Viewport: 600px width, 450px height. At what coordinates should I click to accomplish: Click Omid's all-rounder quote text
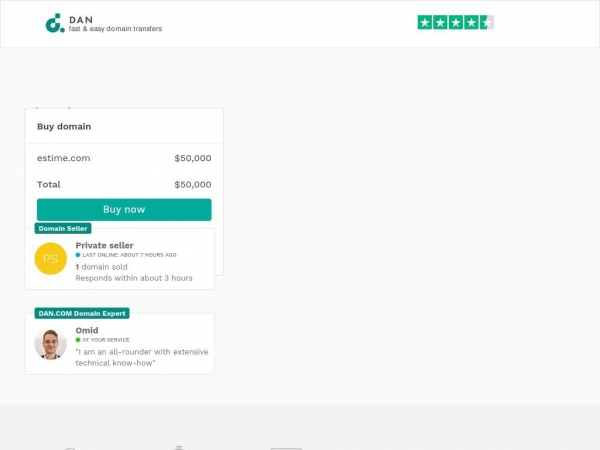(142, 357)
